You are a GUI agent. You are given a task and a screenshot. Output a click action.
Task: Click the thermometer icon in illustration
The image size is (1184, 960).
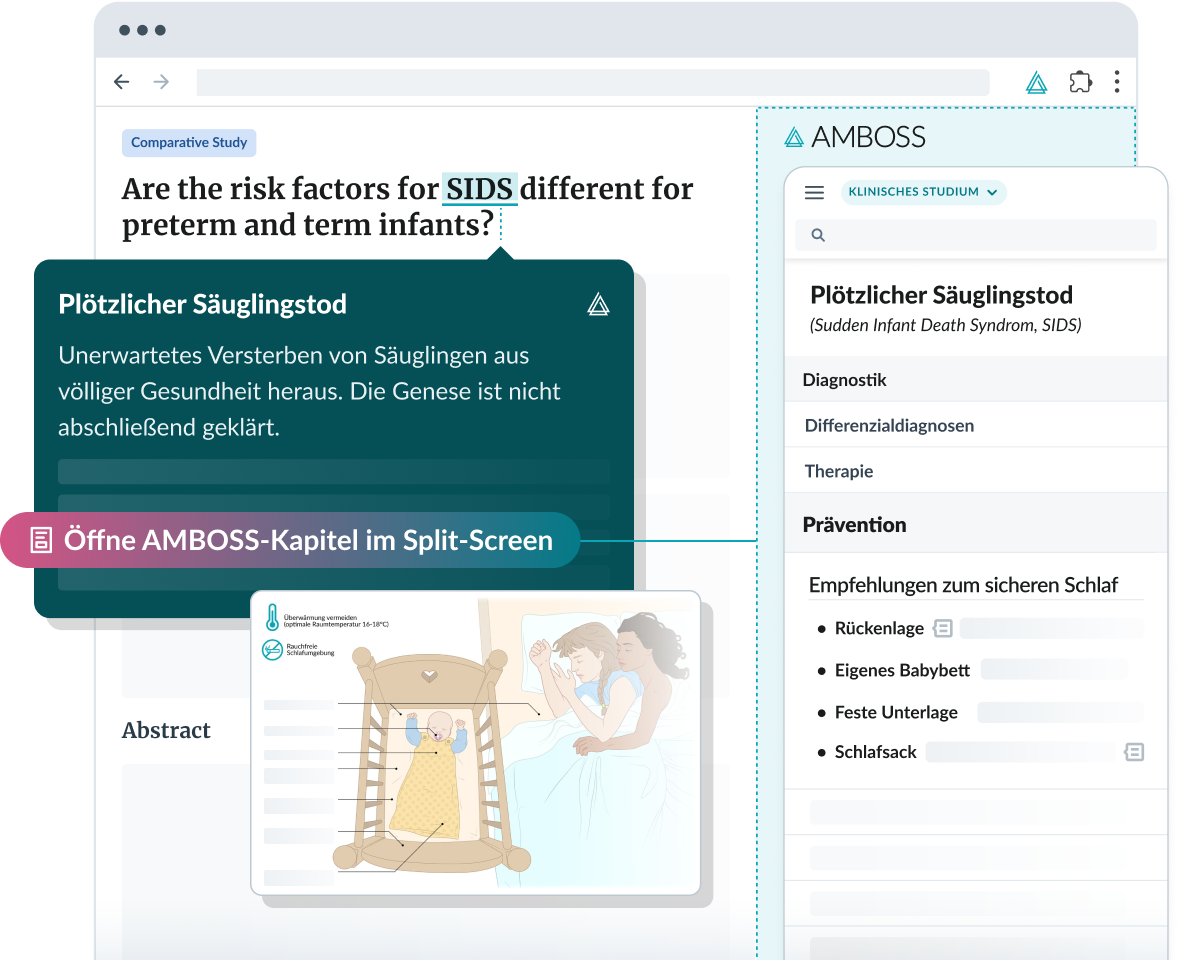pos(272,617)
